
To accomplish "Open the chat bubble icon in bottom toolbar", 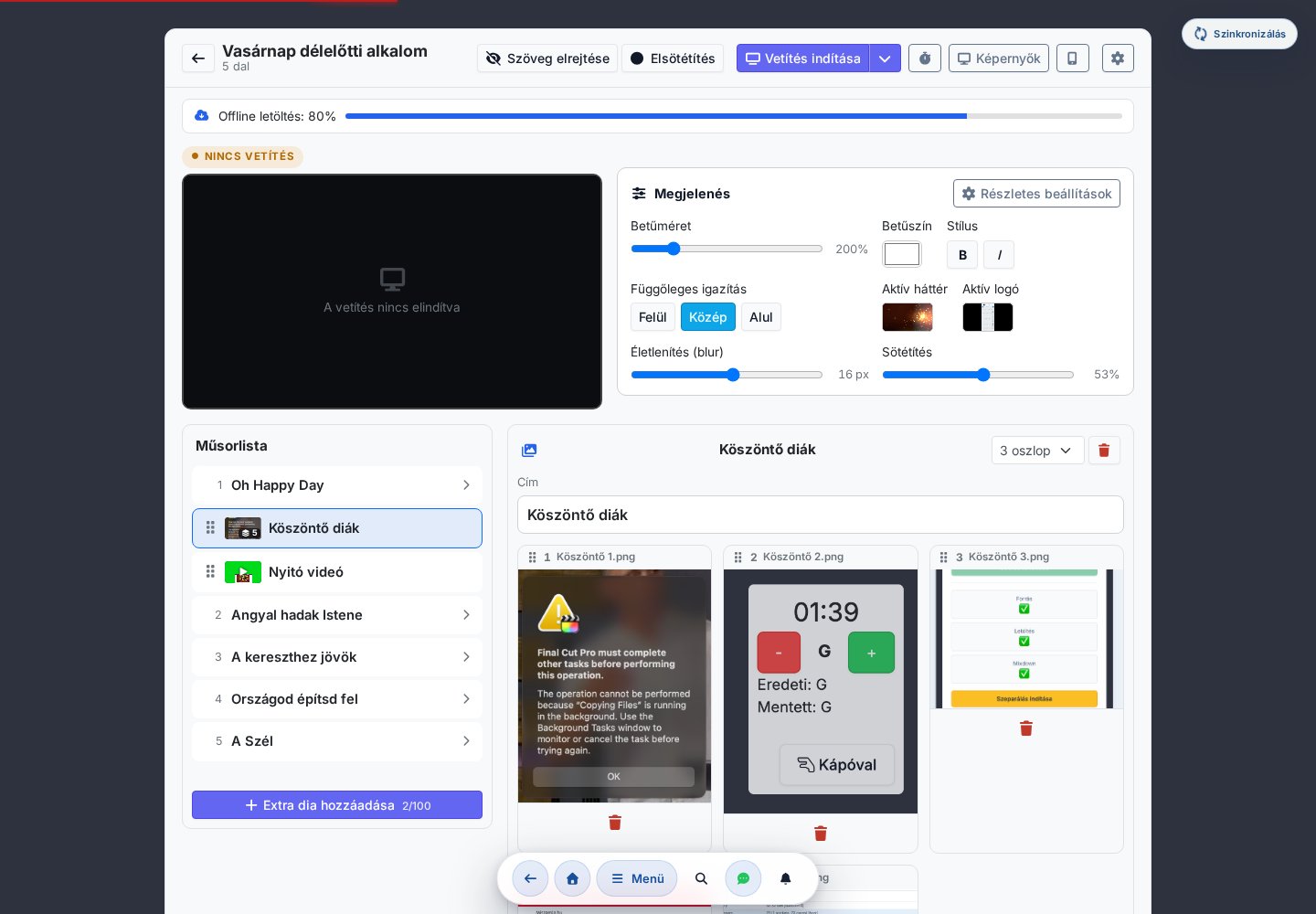I will coord(743,878).
